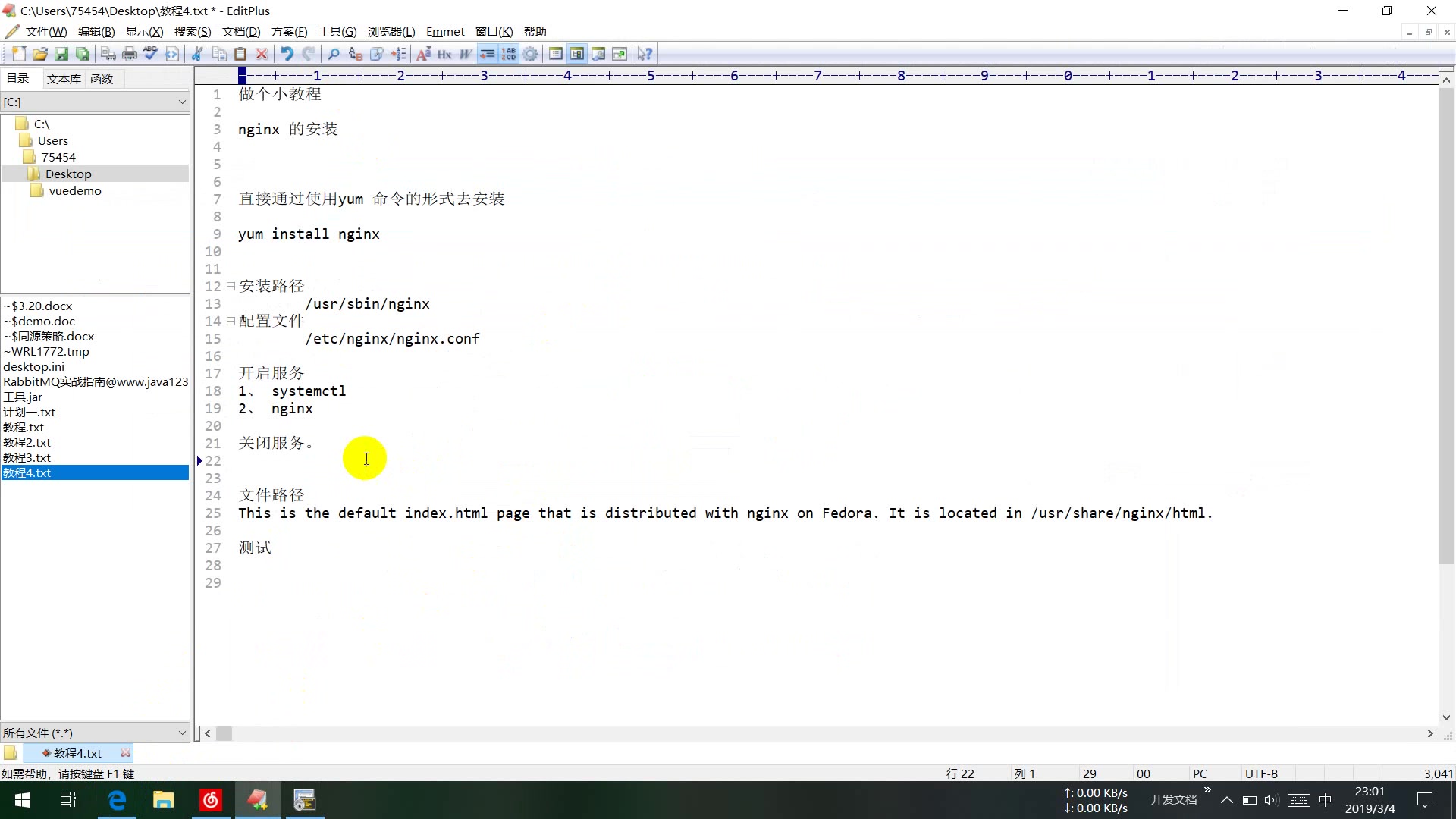Open Find with magnifier icon

334,54
